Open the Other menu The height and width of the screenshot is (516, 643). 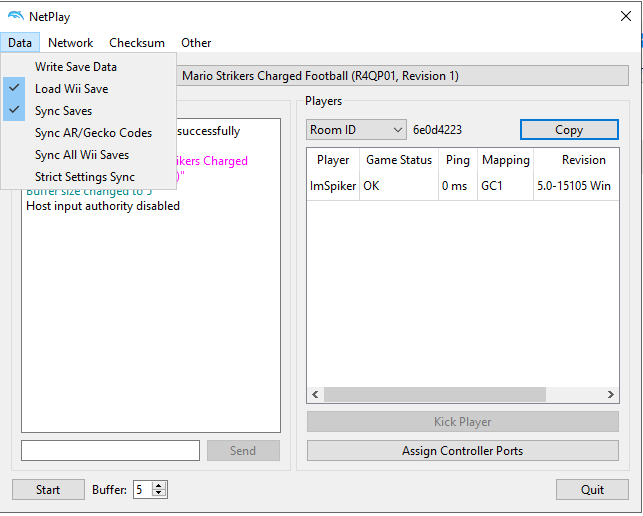click(x=196, y=43)
